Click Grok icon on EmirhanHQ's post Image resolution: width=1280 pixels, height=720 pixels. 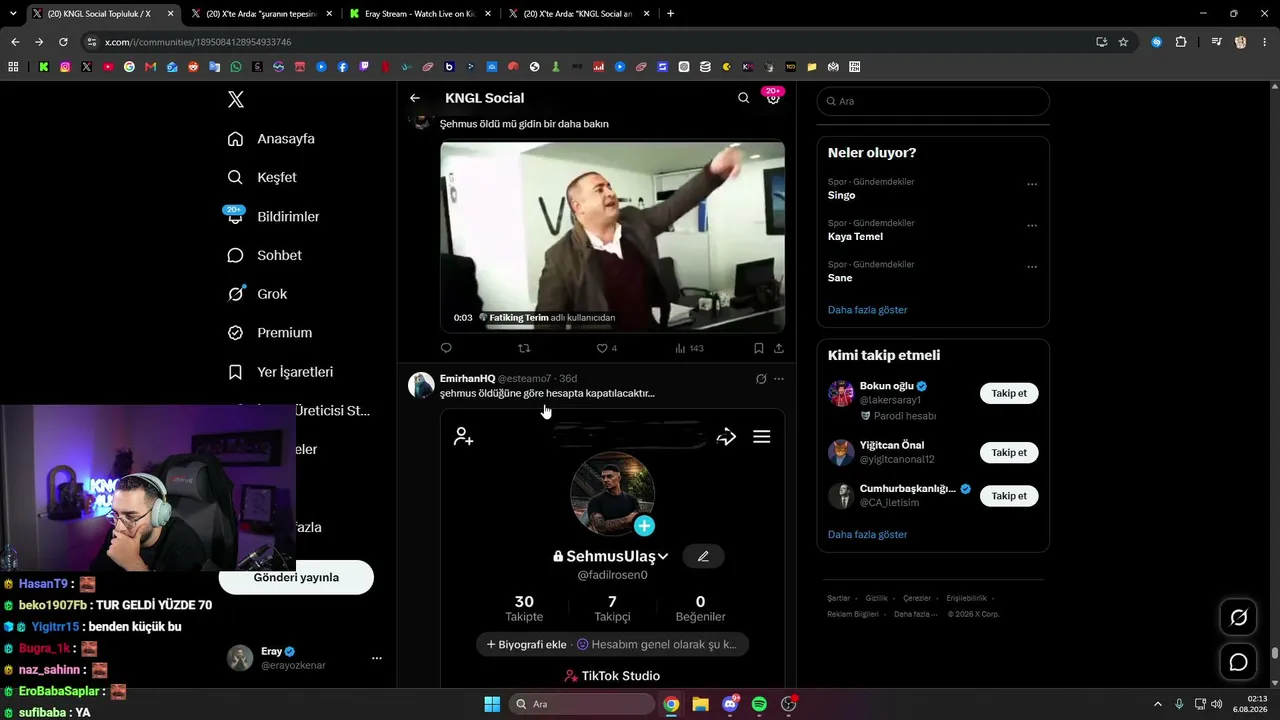pyautogui.click(x=761, y=379)
